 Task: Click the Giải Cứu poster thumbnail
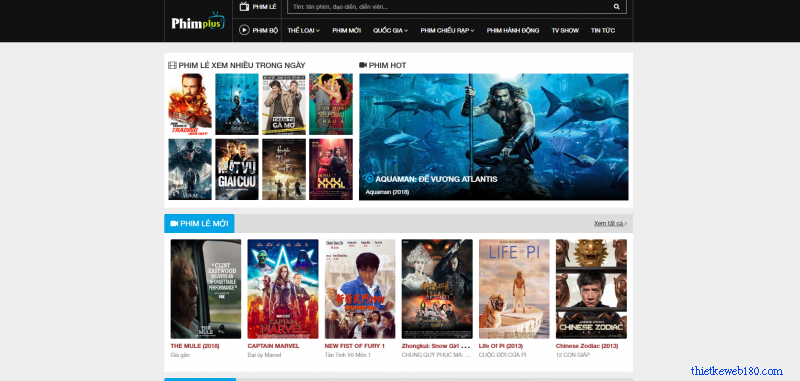click(x=237, y=169)
